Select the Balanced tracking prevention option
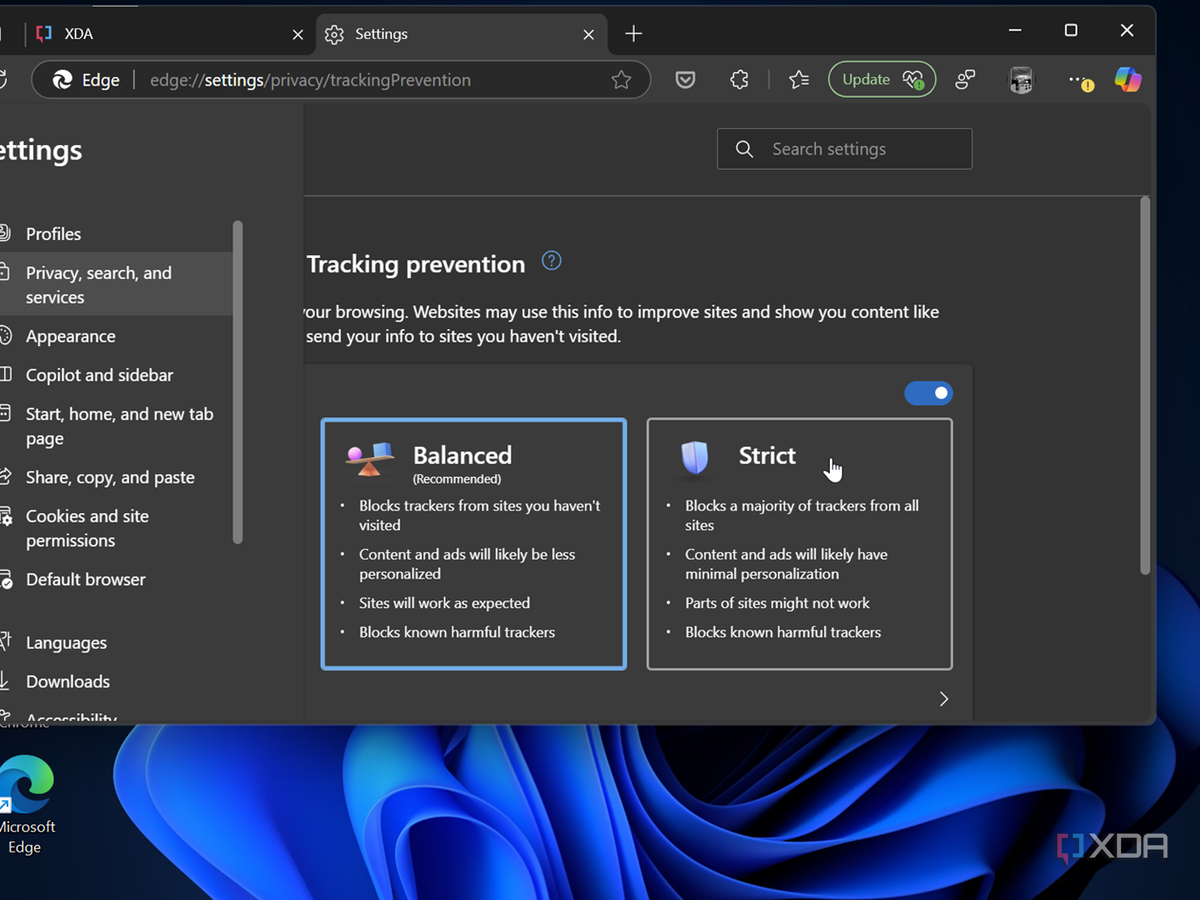This screenshot has height=900, width=1200. 473,543
